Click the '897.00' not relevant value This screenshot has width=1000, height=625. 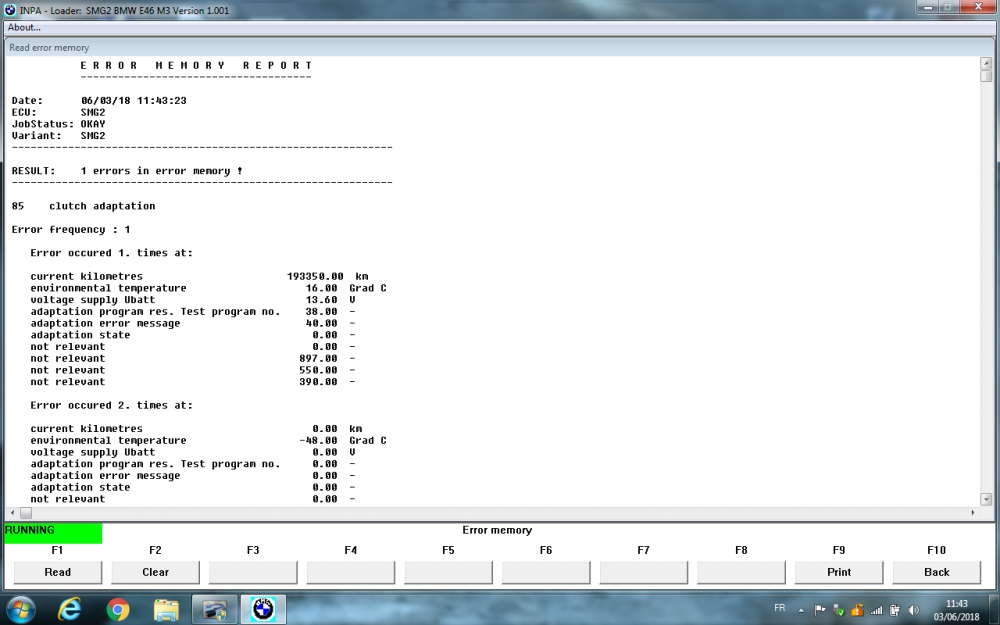tap(318, 358)
